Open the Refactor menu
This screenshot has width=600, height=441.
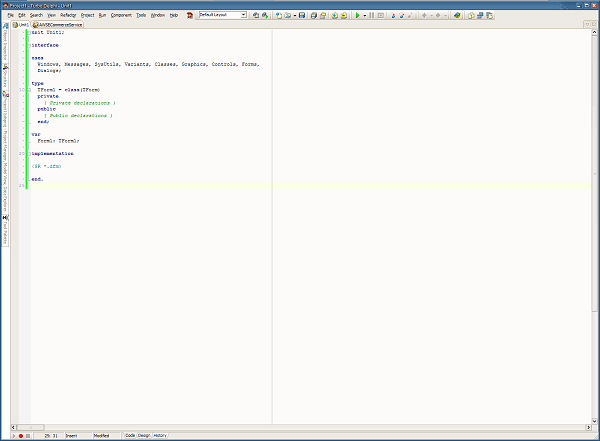(69, 16)
